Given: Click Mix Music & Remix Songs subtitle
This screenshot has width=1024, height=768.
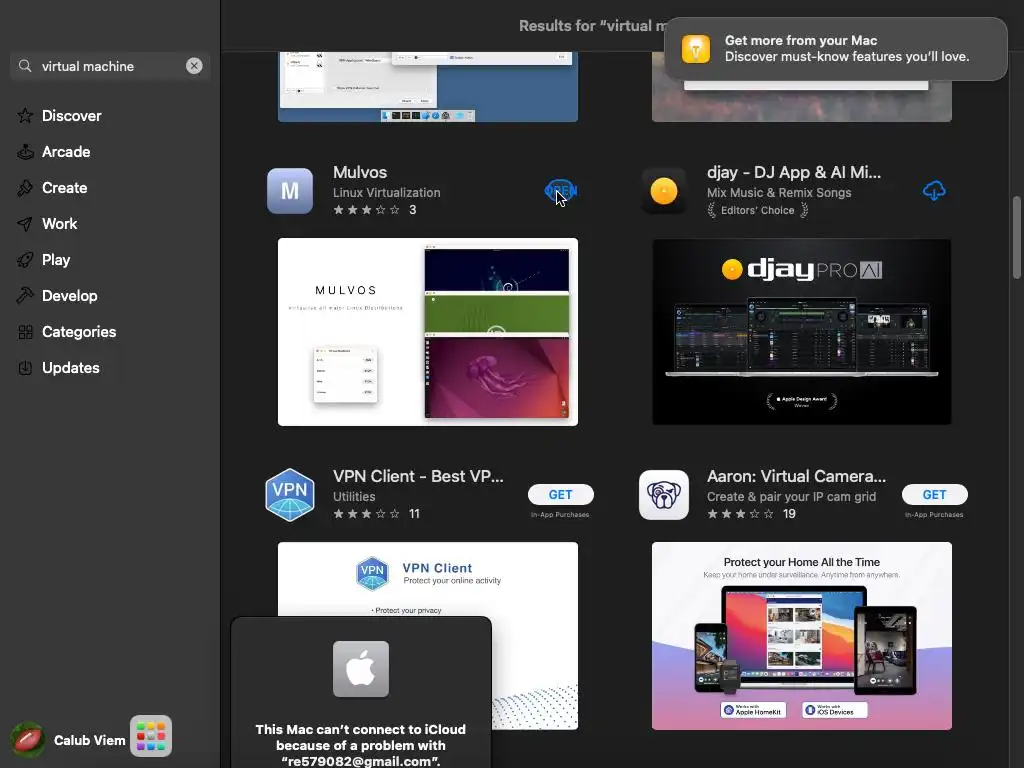Looking at the screenshot, I should [x=779, y=193].
